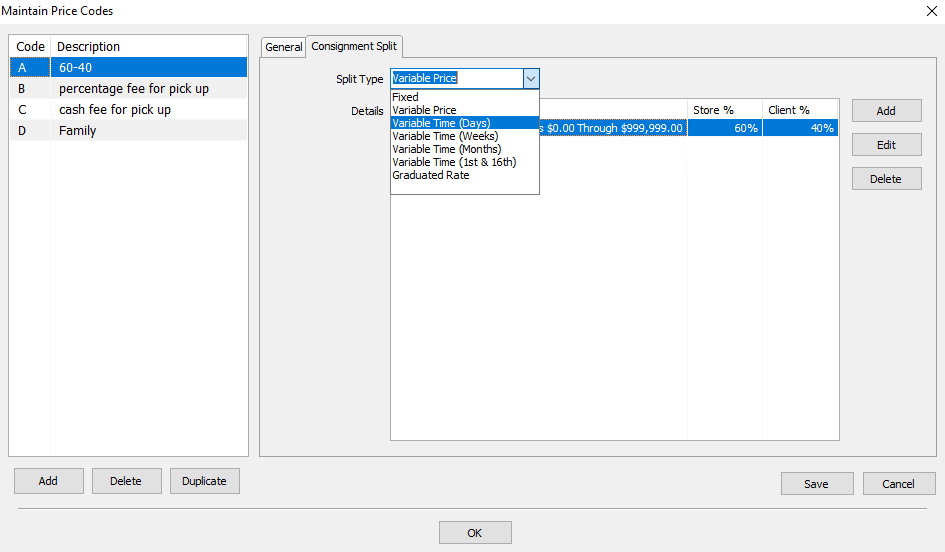Image resolution: width=945 pixels, height=552 pixels.
Task: Delete the selected split detail
Action: [886, 179]
